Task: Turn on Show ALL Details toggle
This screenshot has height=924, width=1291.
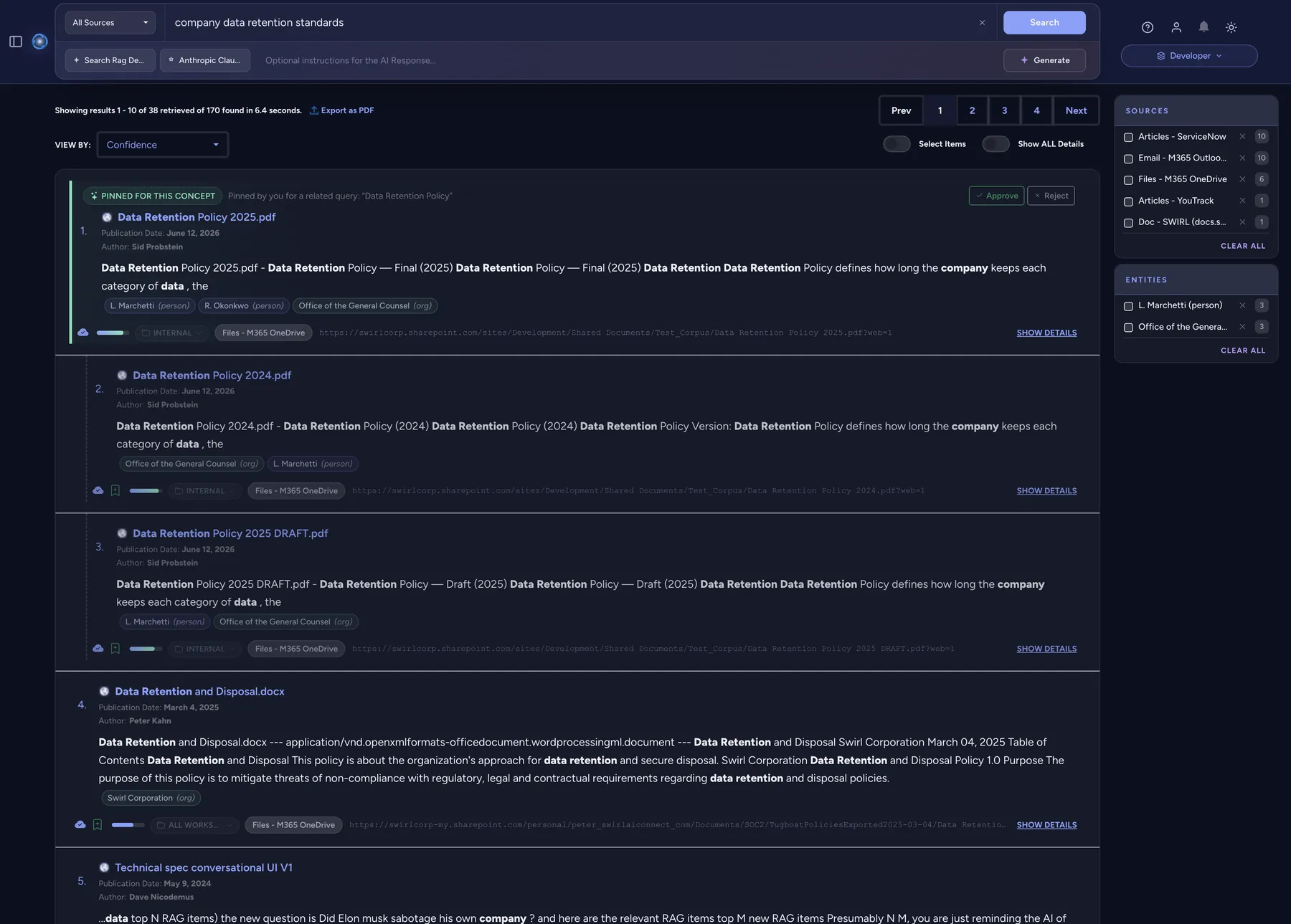Action: (x=996, y=144)
